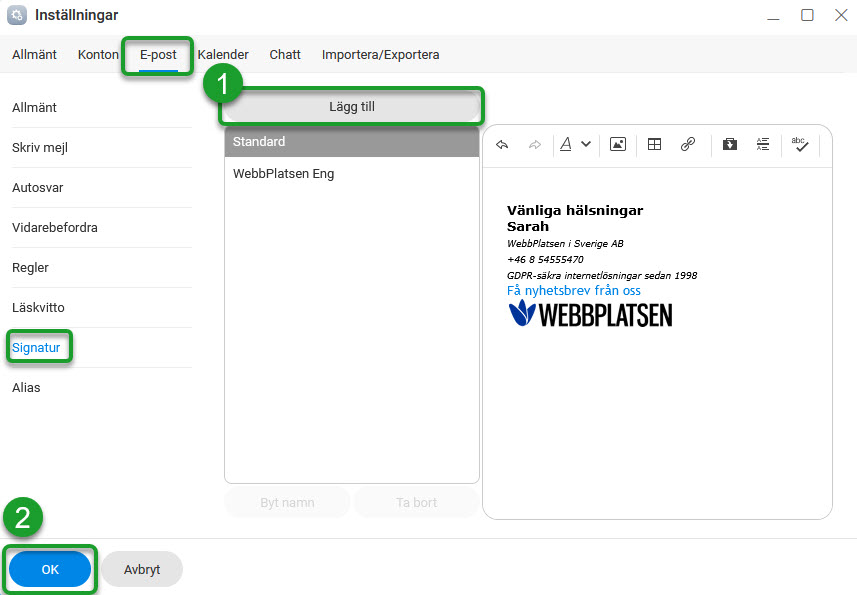Click the insert image icon

(618, 144)
